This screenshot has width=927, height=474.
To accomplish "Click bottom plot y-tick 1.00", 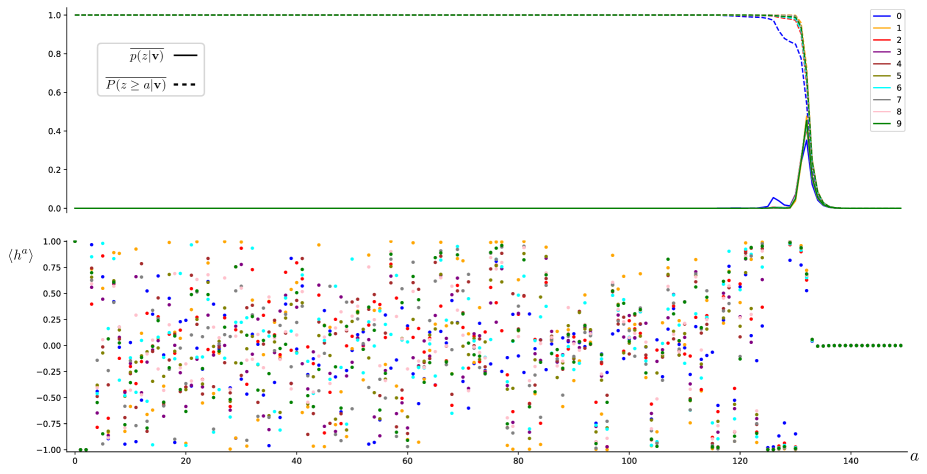I will coord(51,241).
